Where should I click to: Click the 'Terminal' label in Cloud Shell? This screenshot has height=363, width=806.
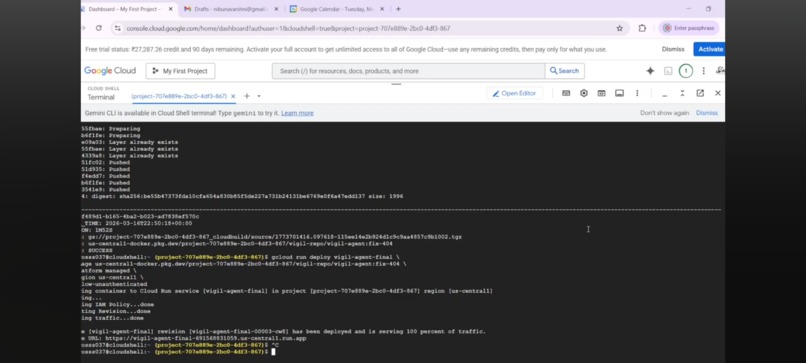pyautogui.click(x=101, y=97)
